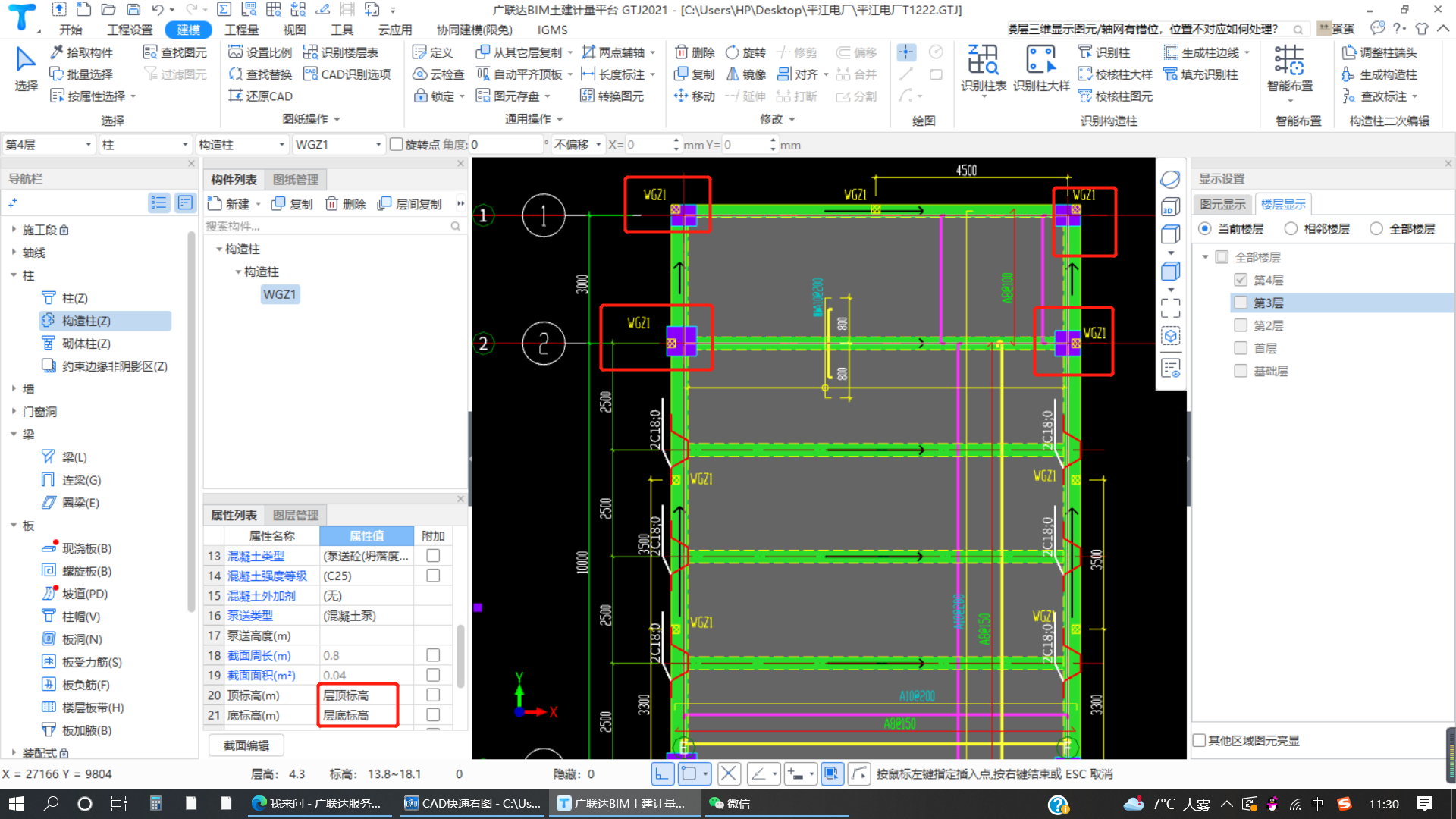
Task: Open 设置比例 scale setting tool
Action: pyautogui.click(x=261, y=52)
